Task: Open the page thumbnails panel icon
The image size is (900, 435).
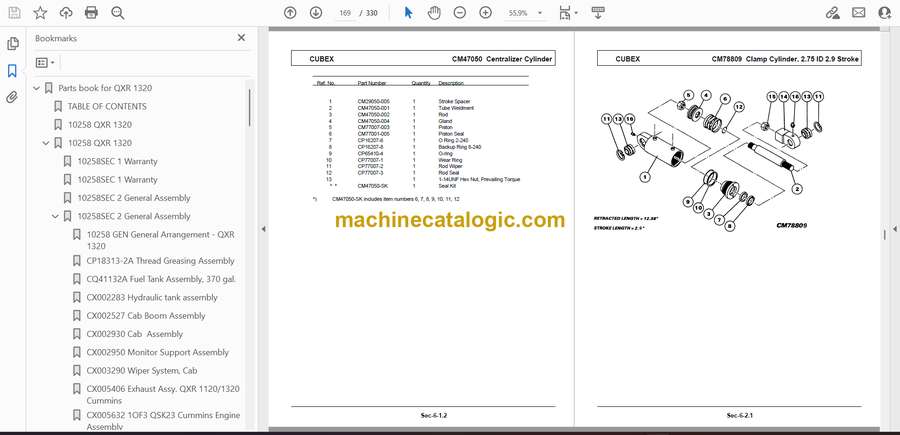Action: click(x=12, y=44)
